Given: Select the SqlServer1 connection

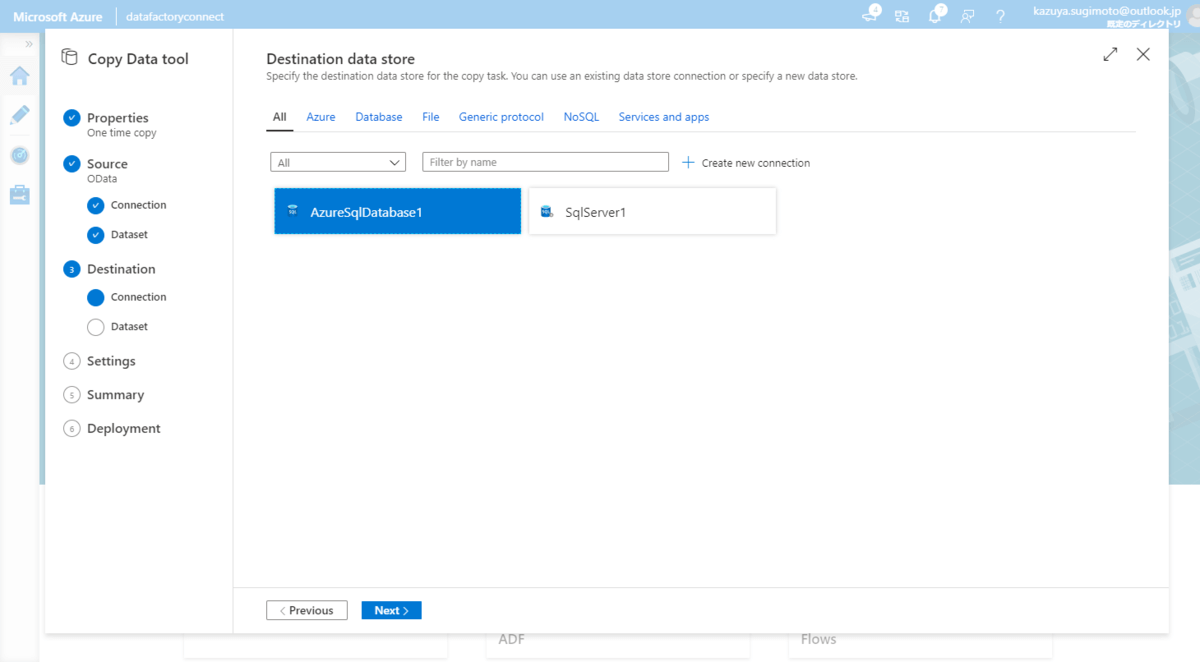Looking at the screenshot, I should 652,211.
